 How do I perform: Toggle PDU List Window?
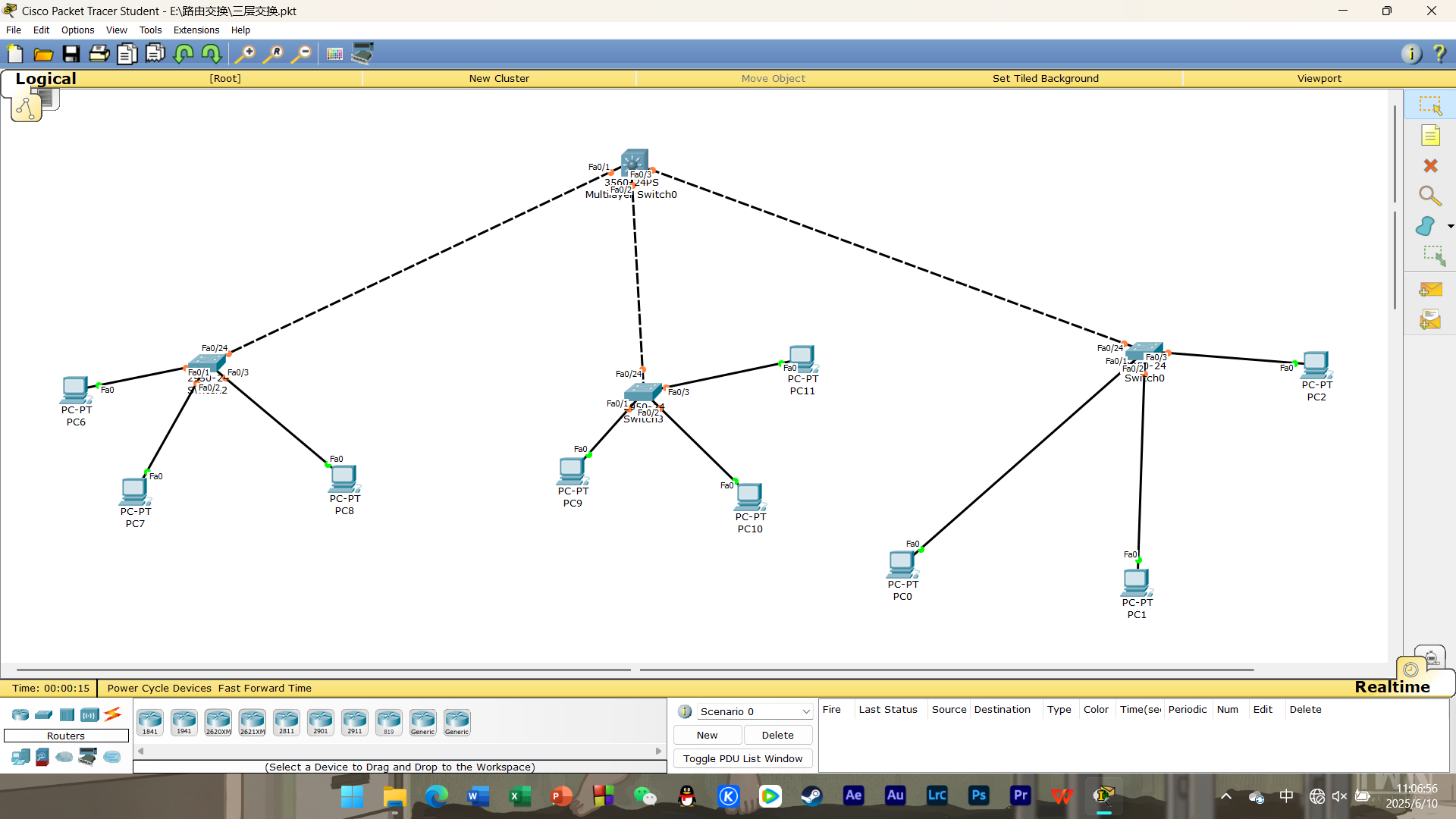pyautogui.click(x=742, y=758)
